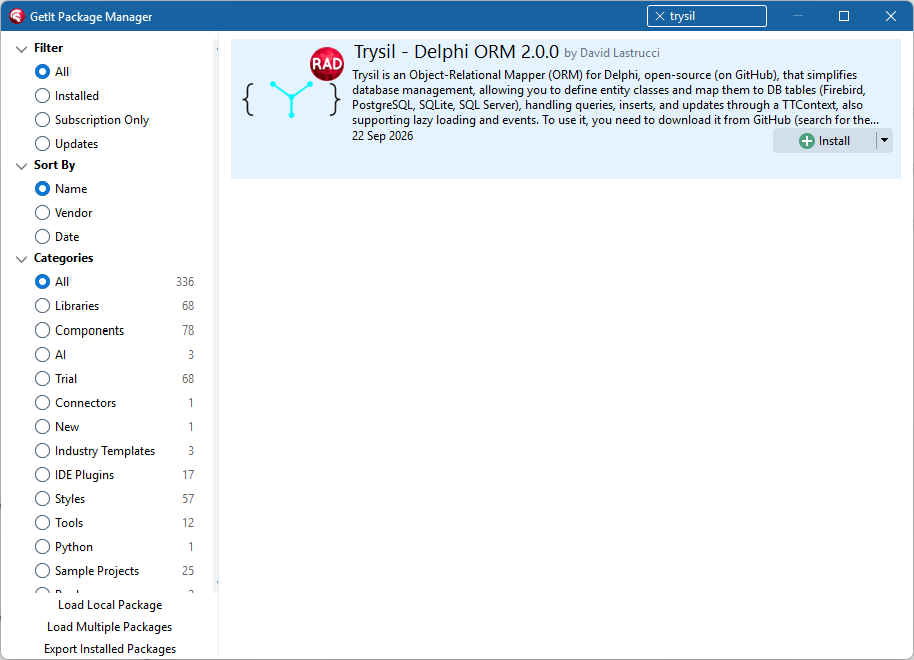This screenshot has height=660, width=914.
Task: Click the Trysil package description text
Action: (x=615, y=97)
